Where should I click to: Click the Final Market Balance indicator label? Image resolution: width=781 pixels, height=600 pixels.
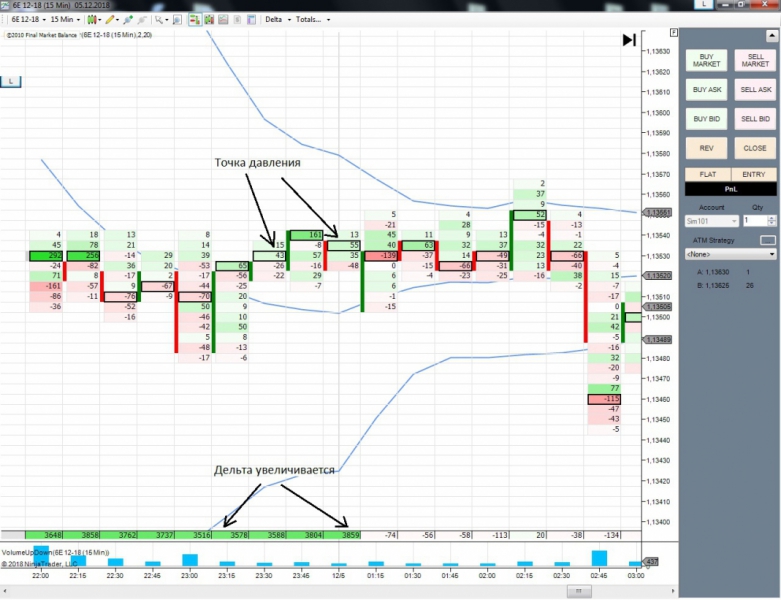[x=41, y=35]
